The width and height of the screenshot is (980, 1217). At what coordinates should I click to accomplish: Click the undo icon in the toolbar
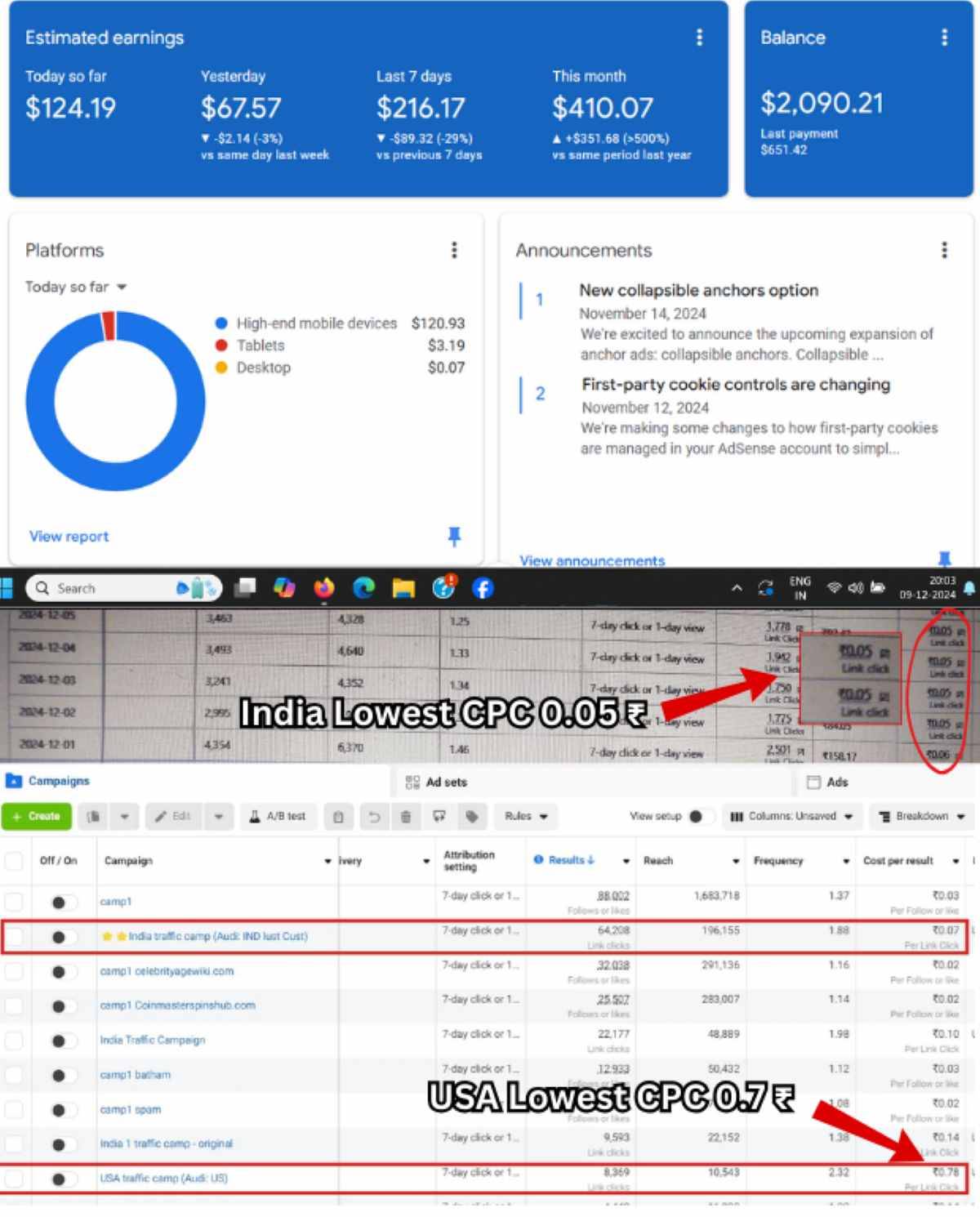coord(374,816)
